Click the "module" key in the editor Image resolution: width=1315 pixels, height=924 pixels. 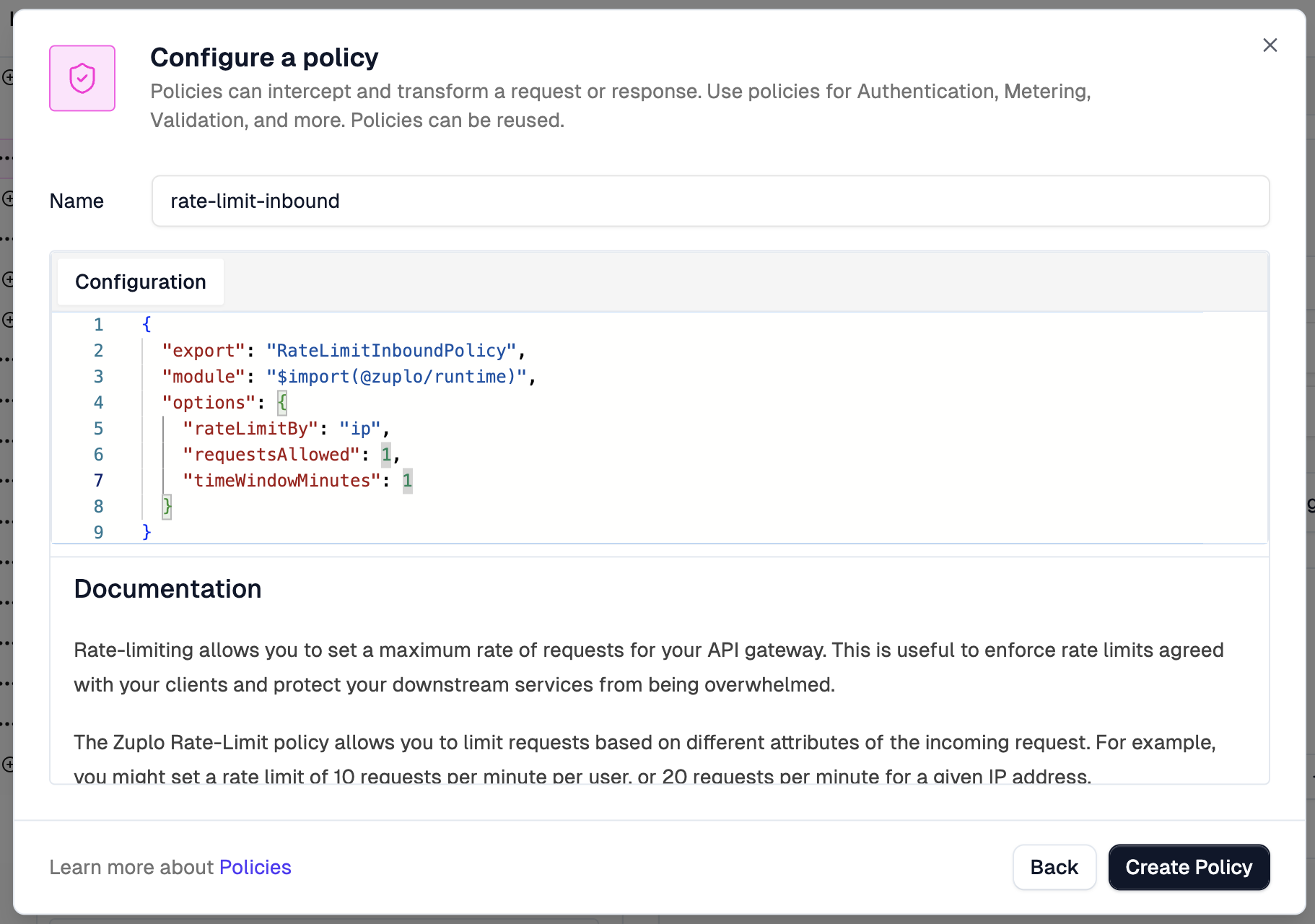pyautogui.click(x=198, y=377)
